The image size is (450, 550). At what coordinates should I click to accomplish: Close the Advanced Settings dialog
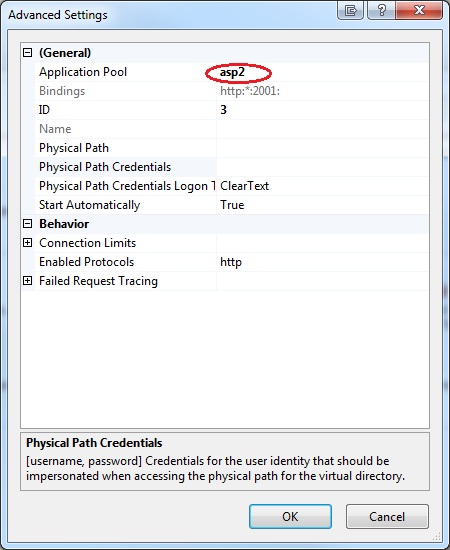[x=419, y=10]
